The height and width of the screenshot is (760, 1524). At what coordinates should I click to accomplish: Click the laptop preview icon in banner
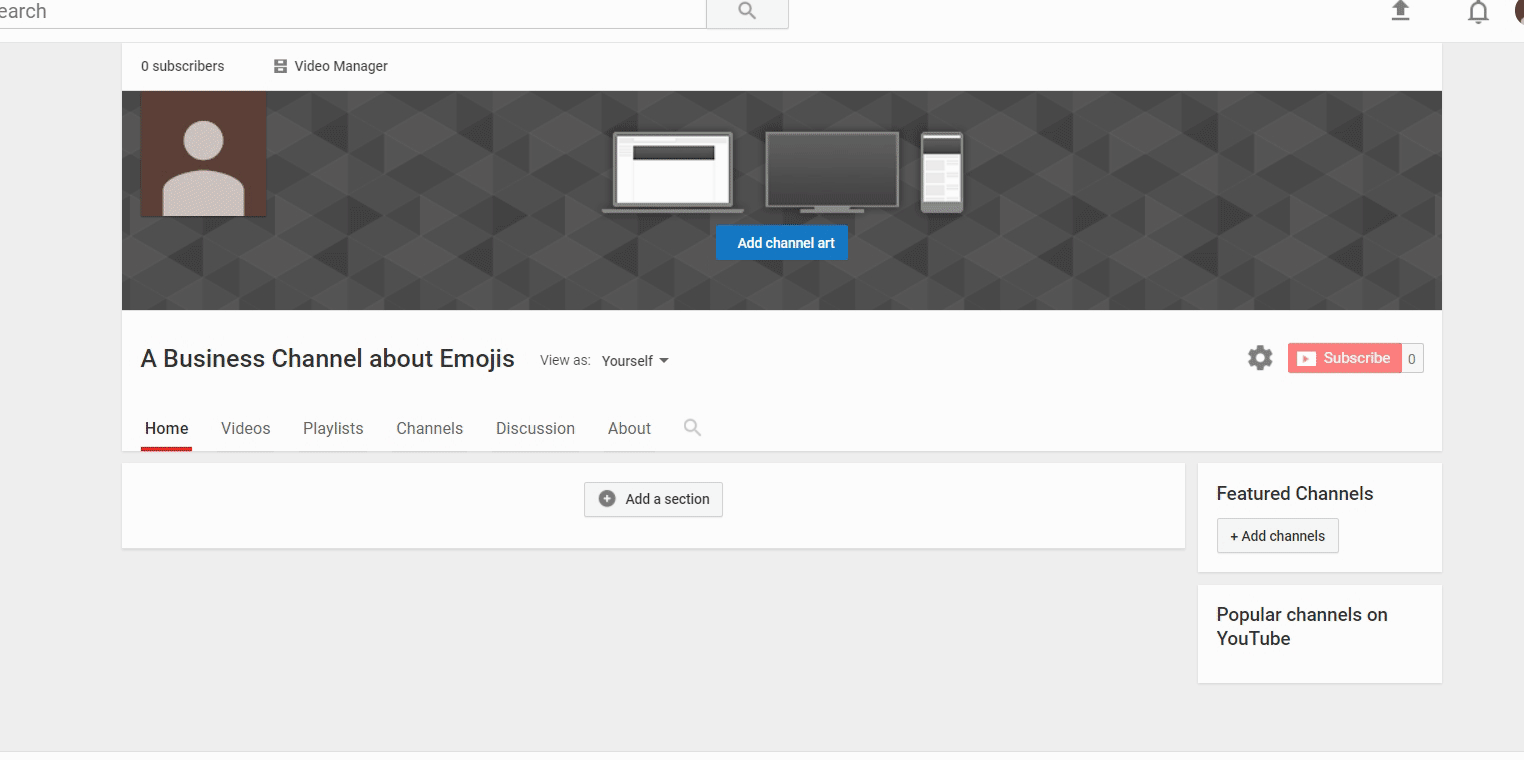[672, 172]
